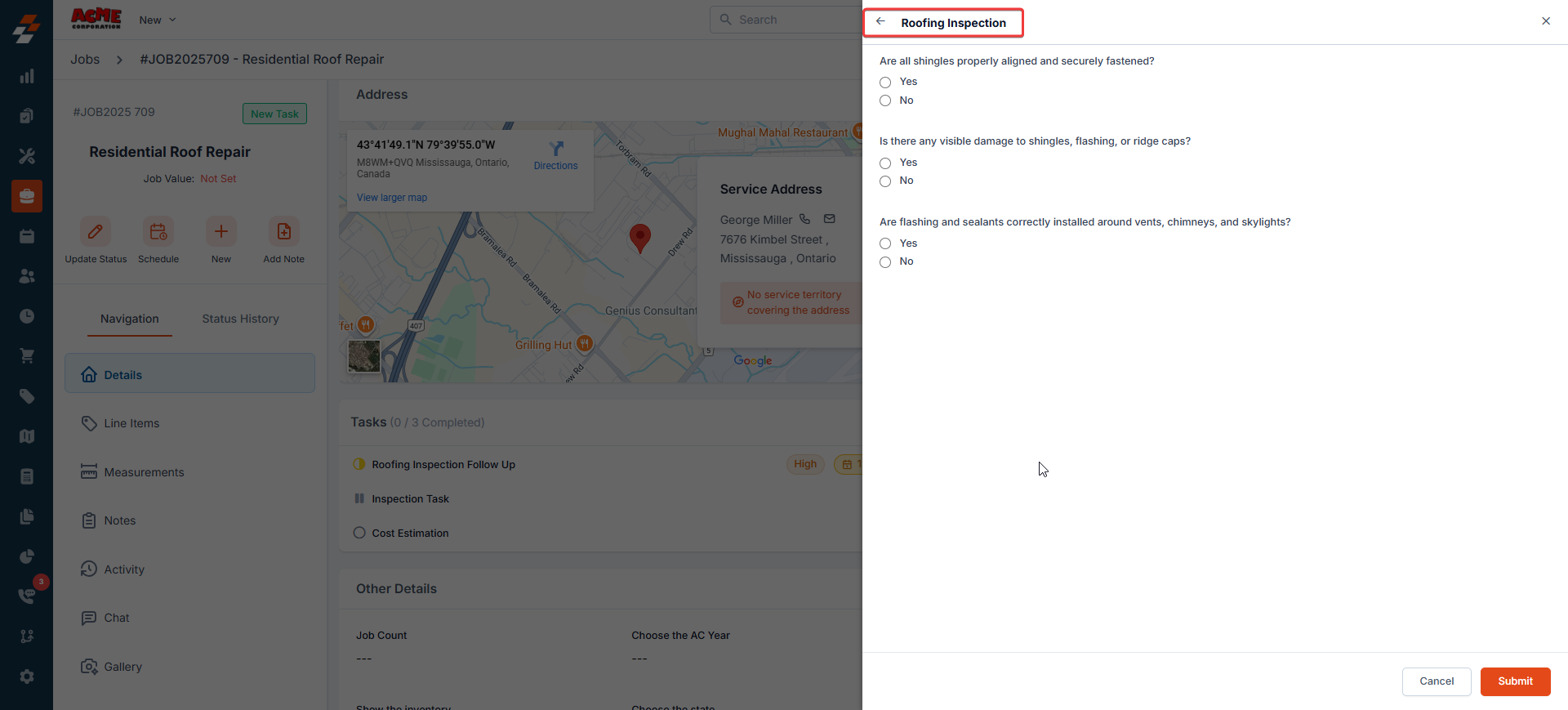Open the Cost Estimation task

[x=410, y=534]
